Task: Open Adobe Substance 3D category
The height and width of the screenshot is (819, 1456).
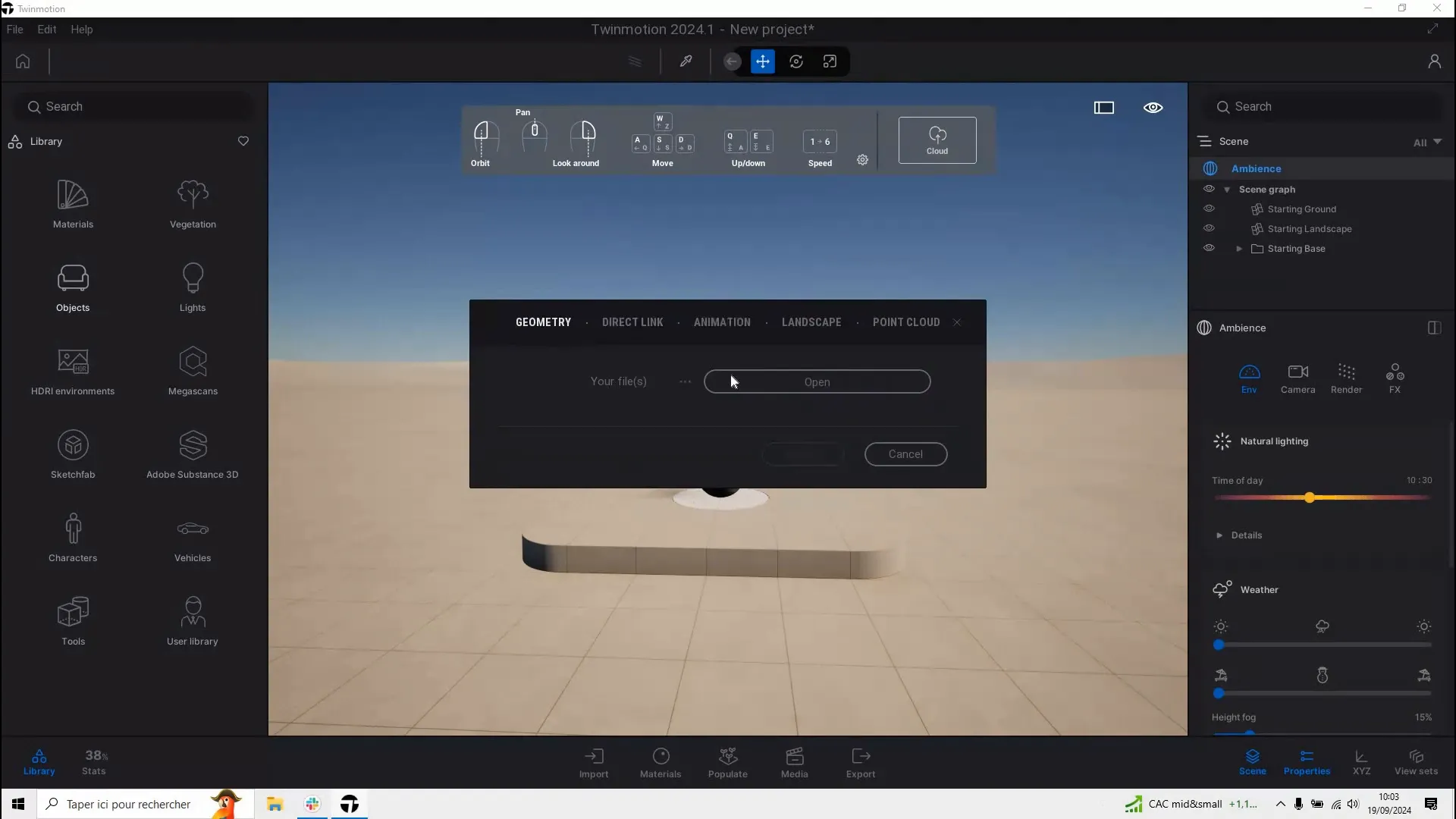Action: pos(193,454)
